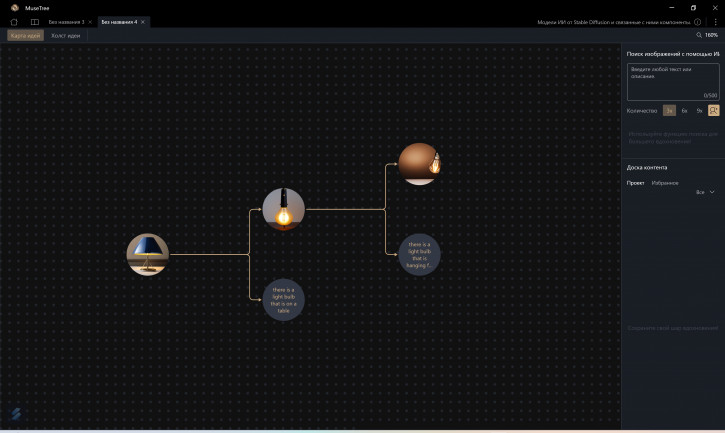Screen dimensions: 725x433
Task: Select the brown sphere bulb image node
Action: 419,164
